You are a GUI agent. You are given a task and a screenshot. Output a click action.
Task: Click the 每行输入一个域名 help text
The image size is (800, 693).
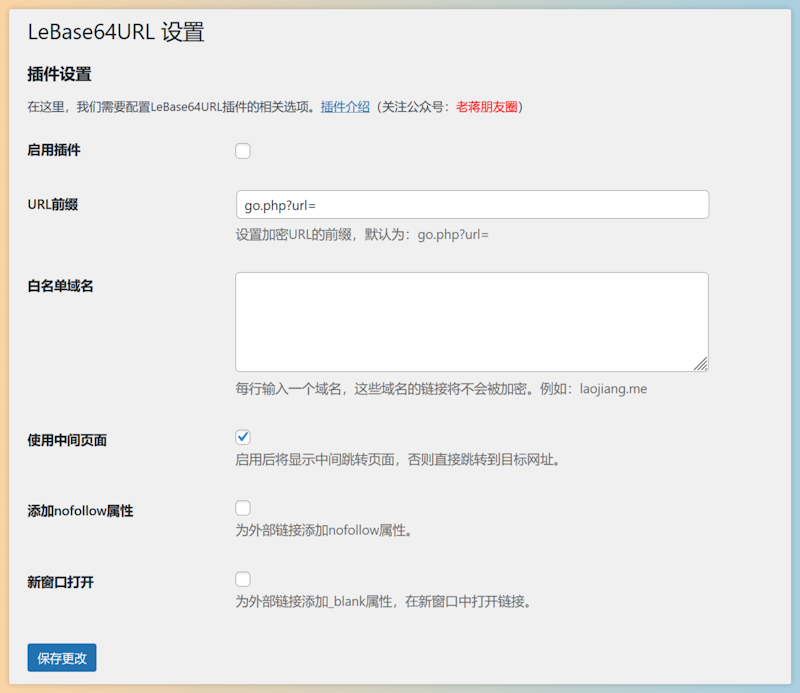441,389
